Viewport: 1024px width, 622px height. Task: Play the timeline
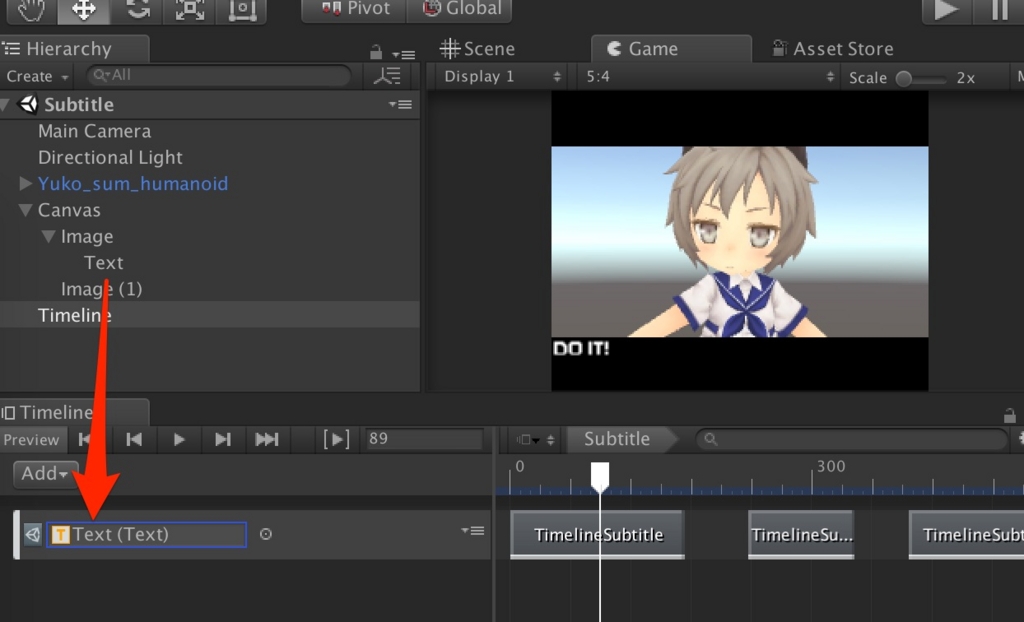click(x=178, y=440)
